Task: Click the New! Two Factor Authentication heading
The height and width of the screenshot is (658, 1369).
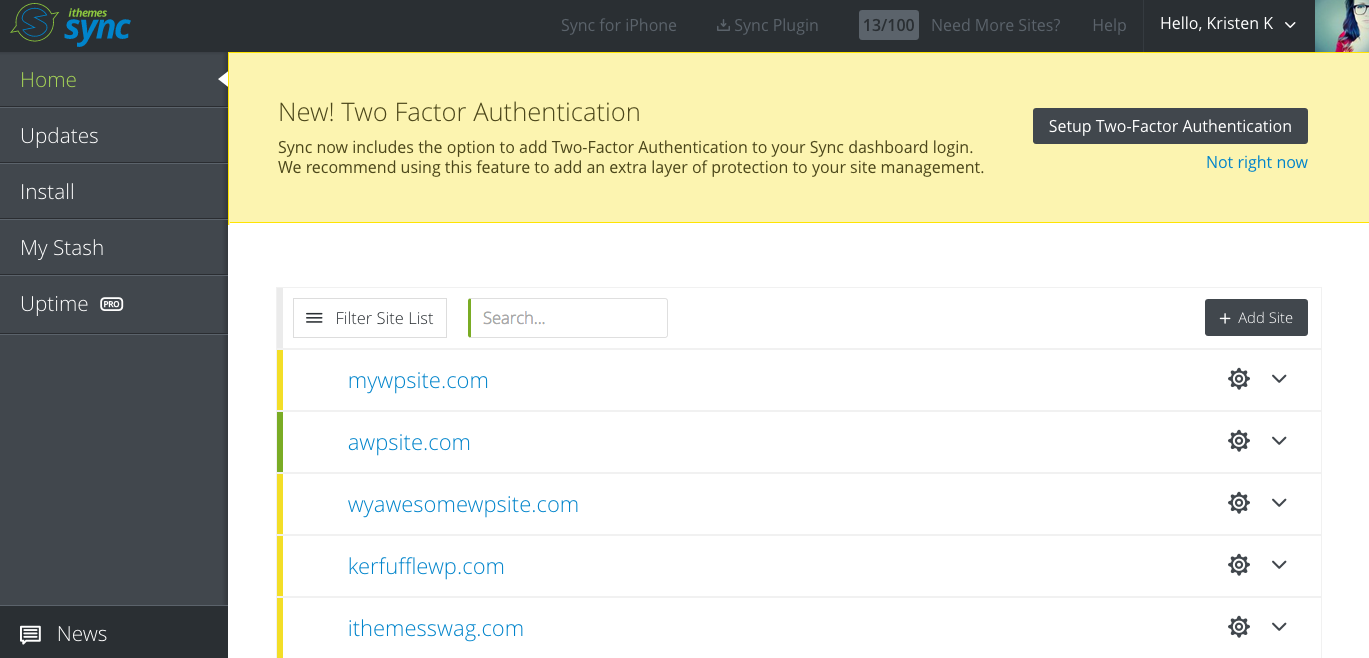Action: (x=459, y=112)
